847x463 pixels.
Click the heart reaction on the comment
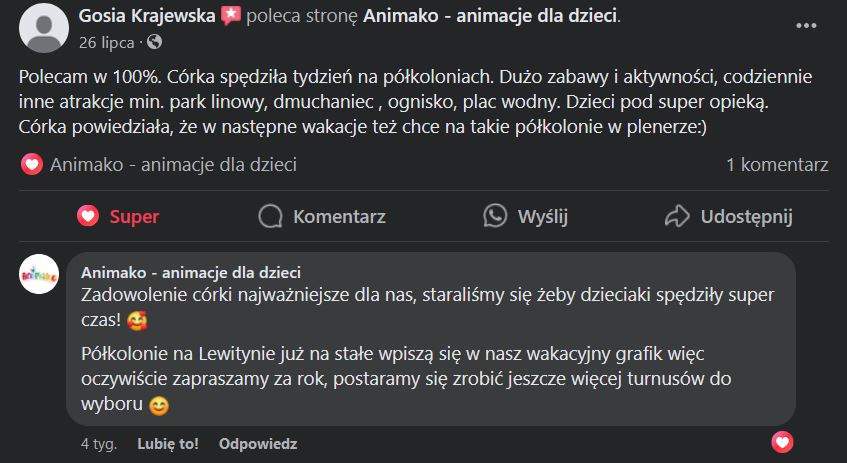pos(783,441)
